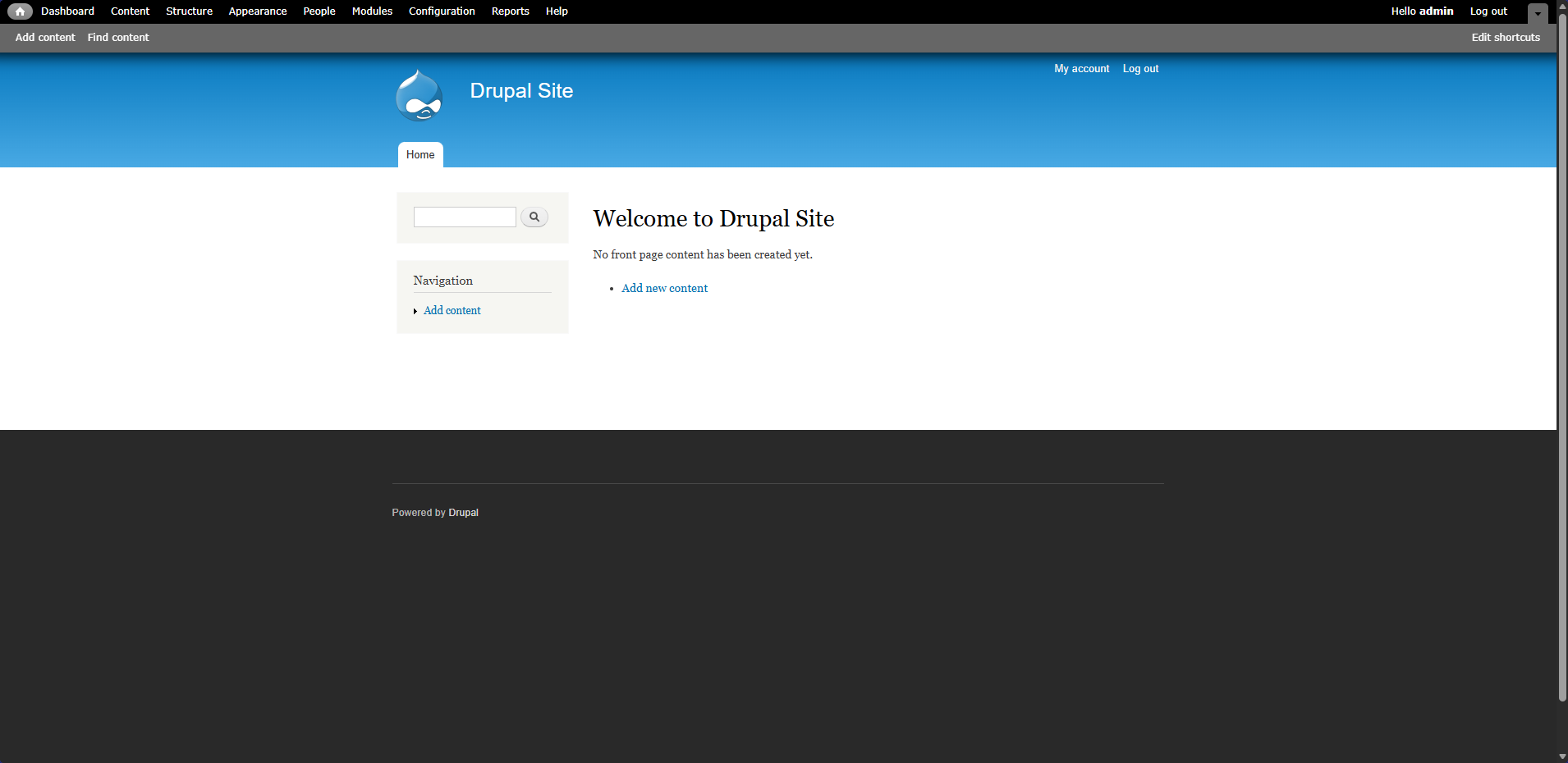Click the home icon in admin toolbar
Screen dimensions: 1568x763
pyautogui.click(x=20, y=11)
